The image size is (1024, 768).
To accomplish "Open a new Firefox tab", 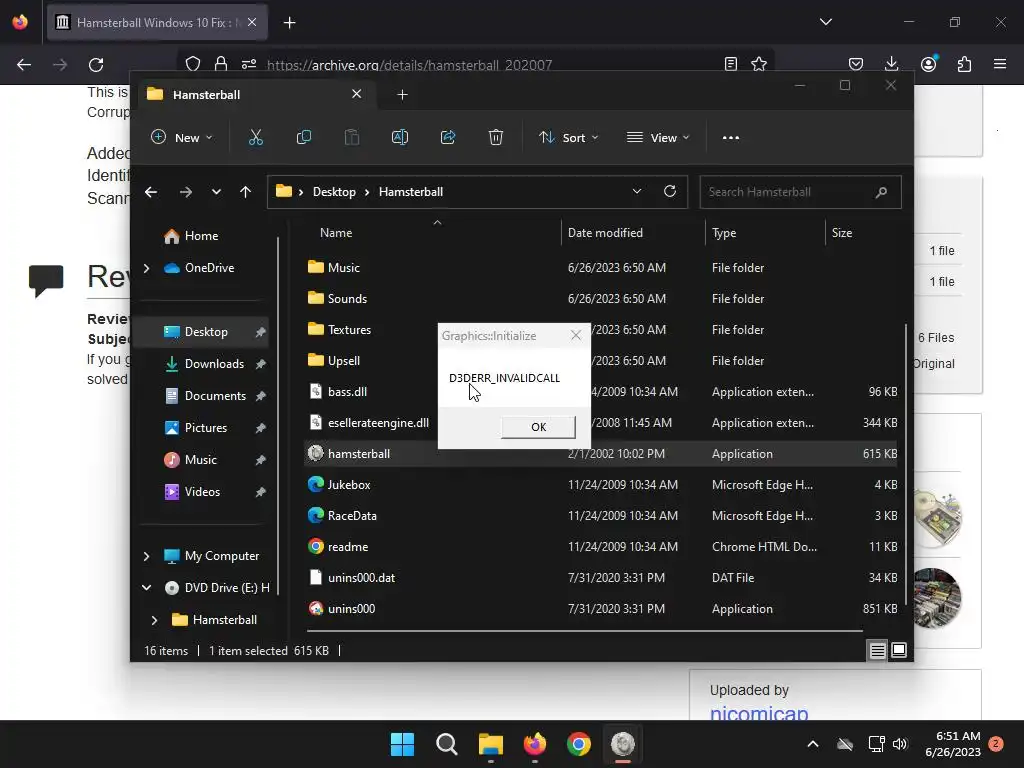I will tap(289, 23).
